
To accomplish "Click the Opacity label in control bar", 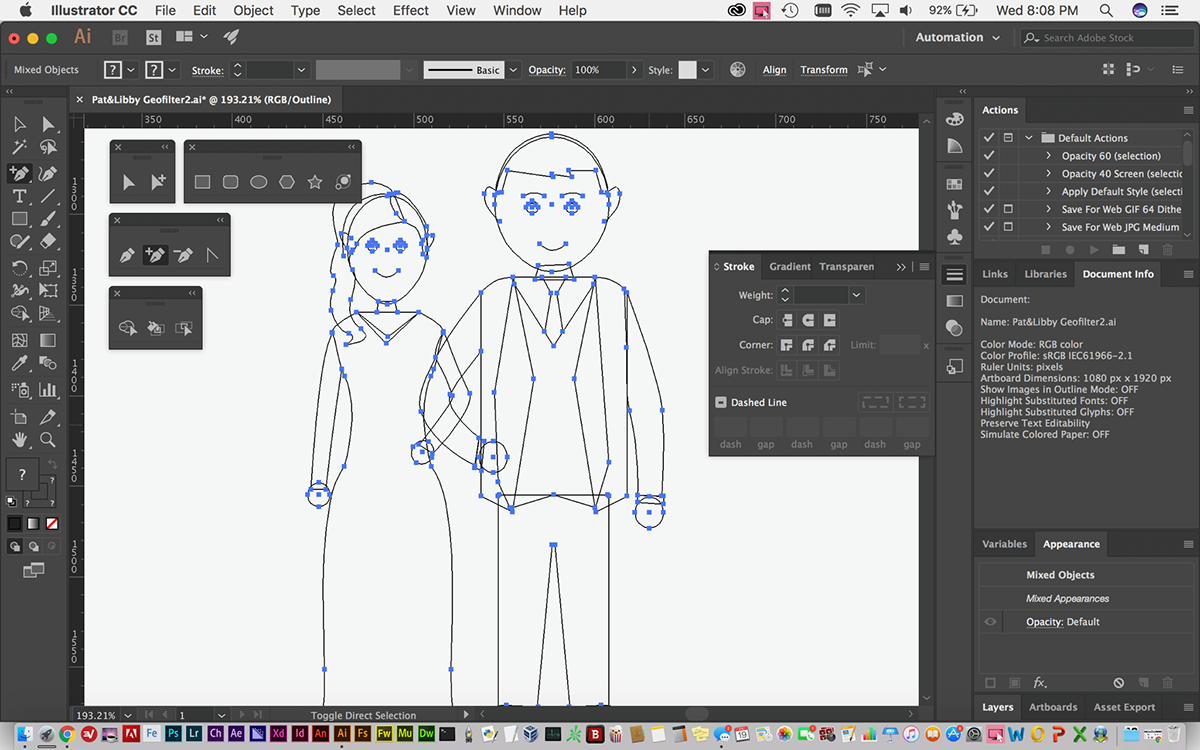I will tap(547, 70).
